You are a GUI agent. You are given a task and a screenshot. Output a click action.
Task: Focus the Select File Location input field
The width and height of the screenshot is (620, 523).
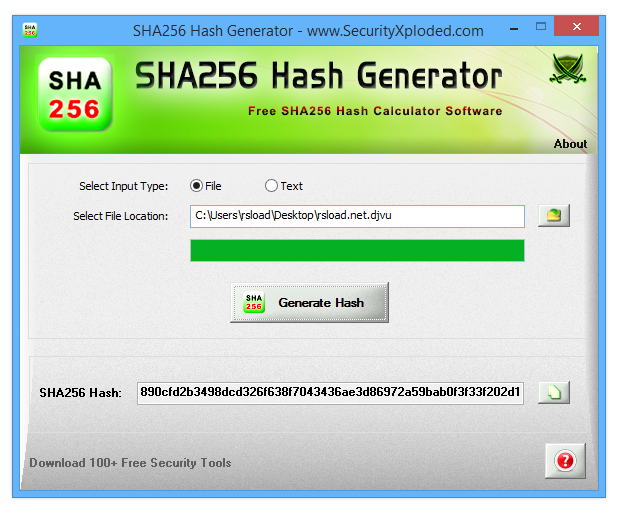[x=357, y=216]
